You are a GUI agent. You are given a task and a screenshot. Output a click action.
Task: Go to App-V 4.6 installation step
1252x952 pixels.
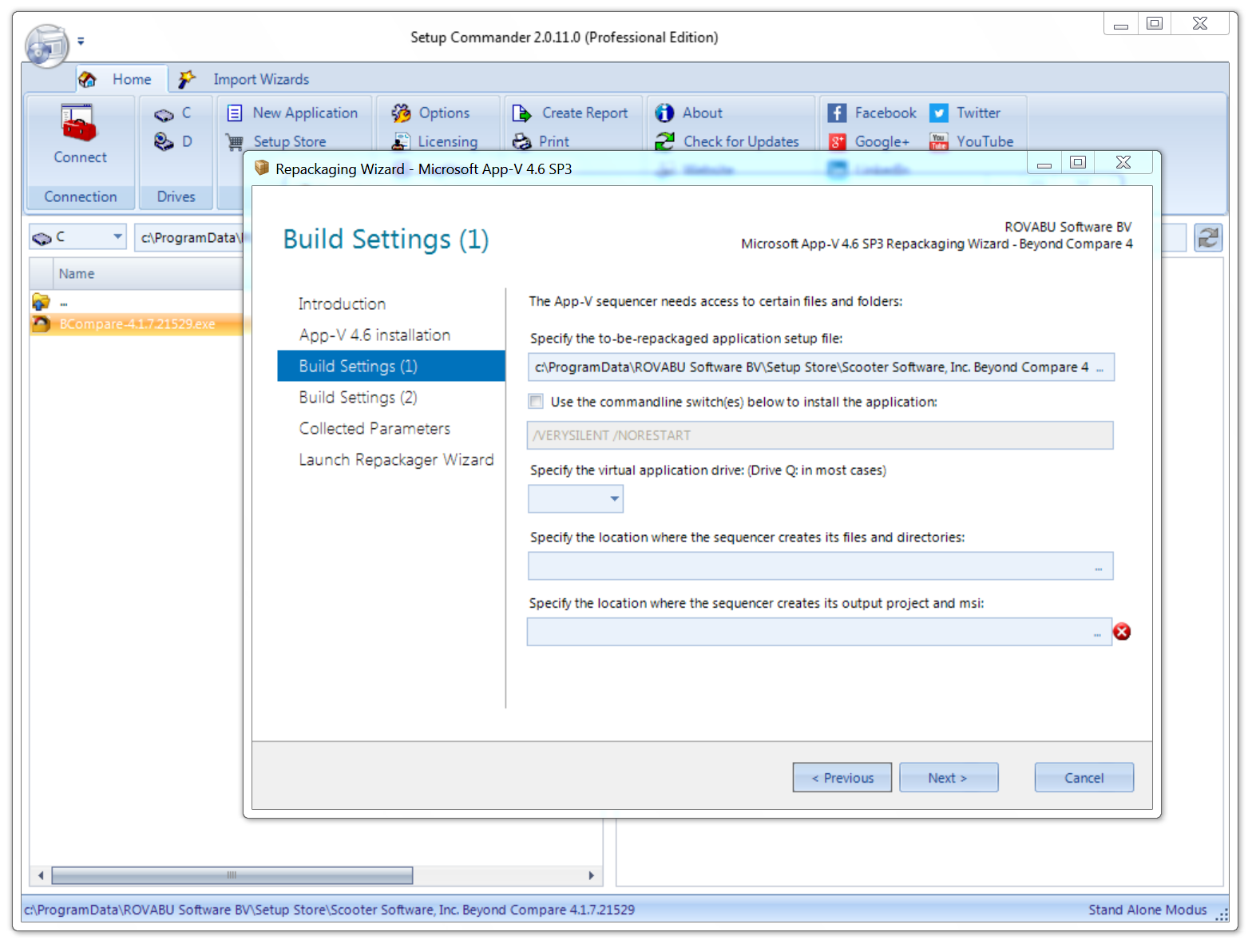click(x=374, y=335)
